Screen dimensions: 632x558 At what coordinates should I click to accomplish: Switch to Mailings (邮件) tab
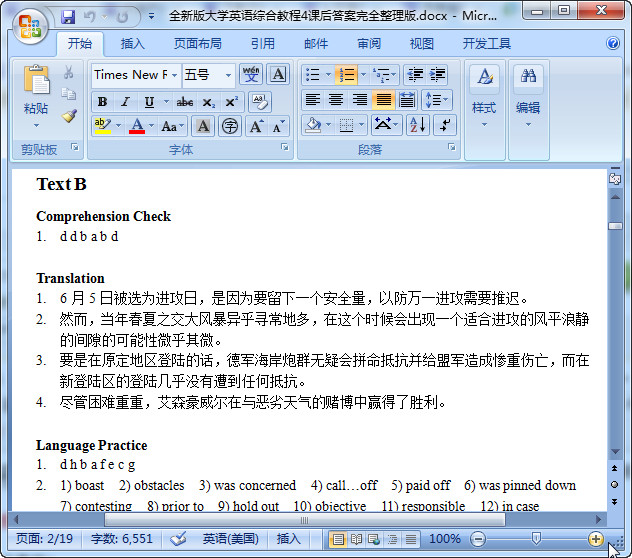pyautogui.click(x=316, y=44)
